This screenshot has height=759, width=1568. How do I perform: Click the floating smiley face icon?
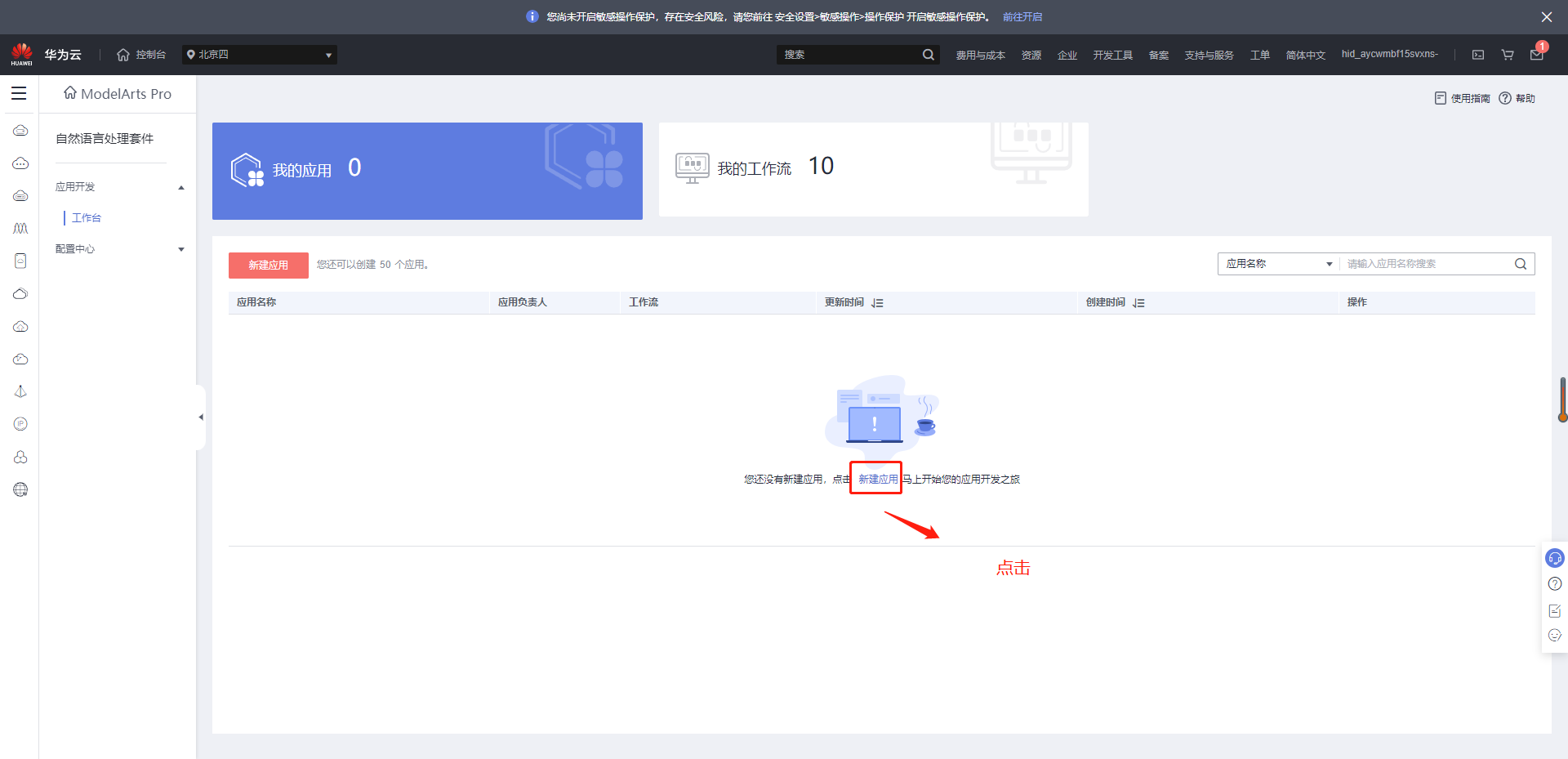click(x=1555, y=636)
